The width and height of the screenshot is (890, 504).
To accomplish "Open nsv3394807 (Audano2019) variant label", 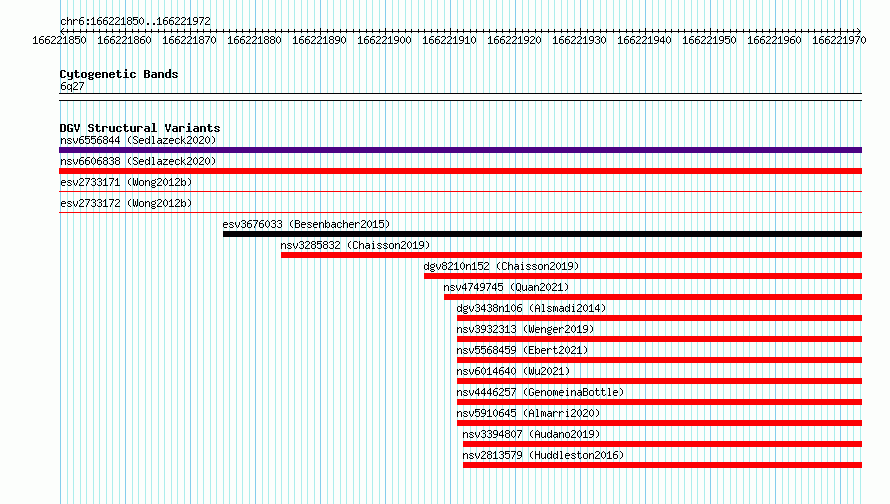I will pos(531,434).
